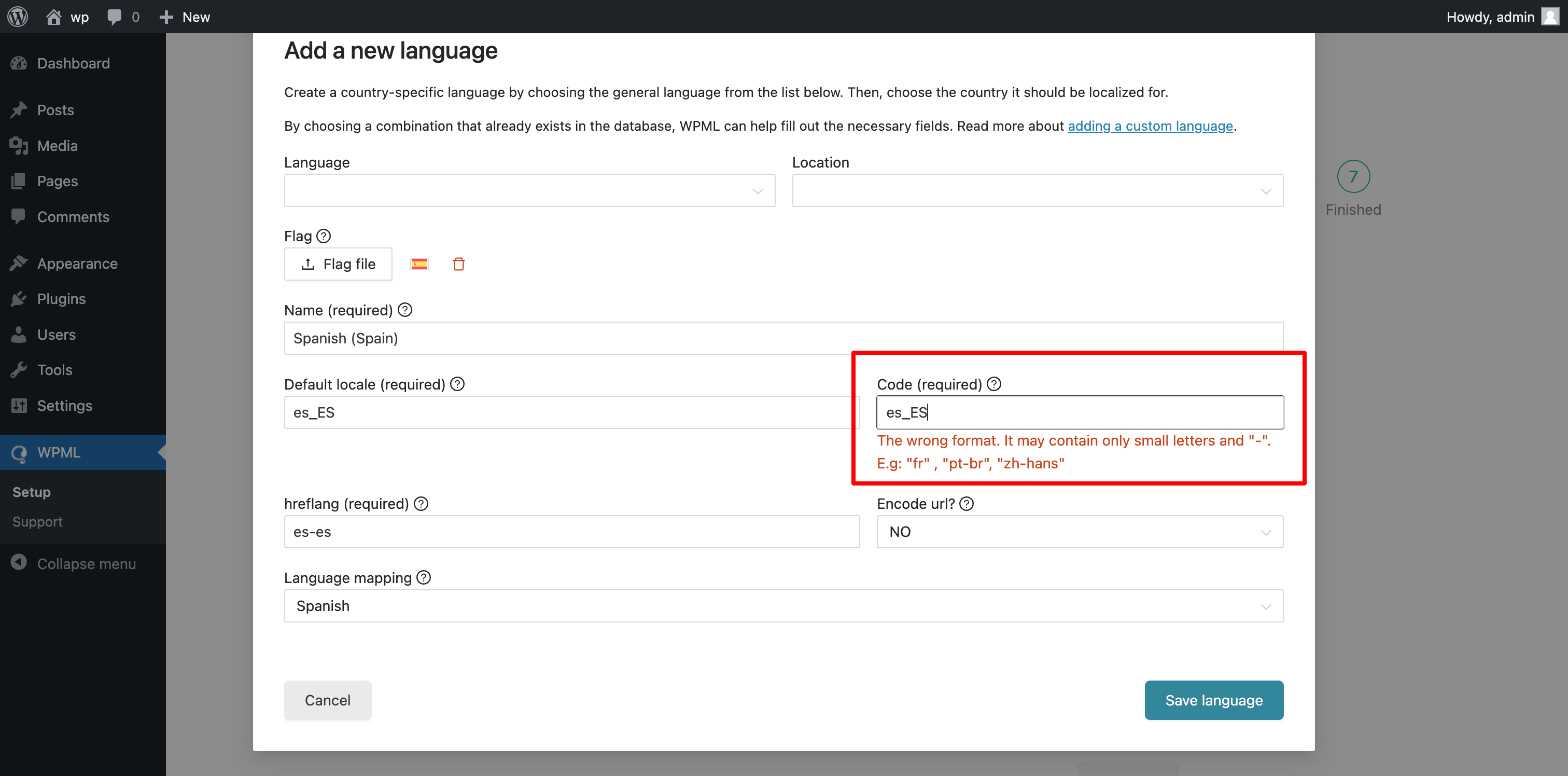Click into the hreflang input field
The image size is (1568, 776).
pos(571,532)
